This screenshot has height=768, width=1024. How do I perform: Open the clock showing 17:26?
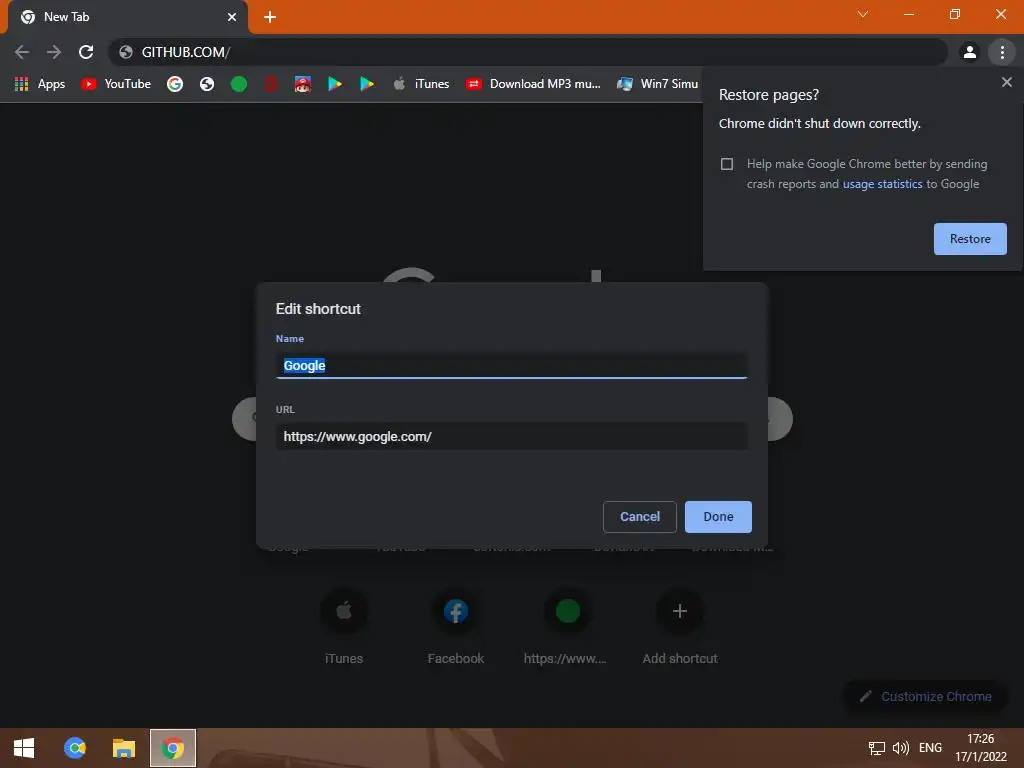pyautogui.click(x=980, y=748)
